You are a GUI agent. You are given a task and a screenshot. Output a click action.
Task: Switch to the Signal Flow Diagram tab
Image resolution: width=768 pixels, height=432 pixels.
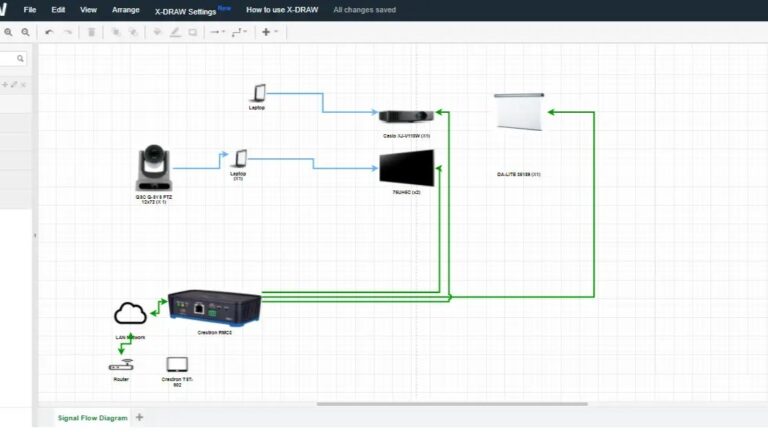click(x=92, y=418)
